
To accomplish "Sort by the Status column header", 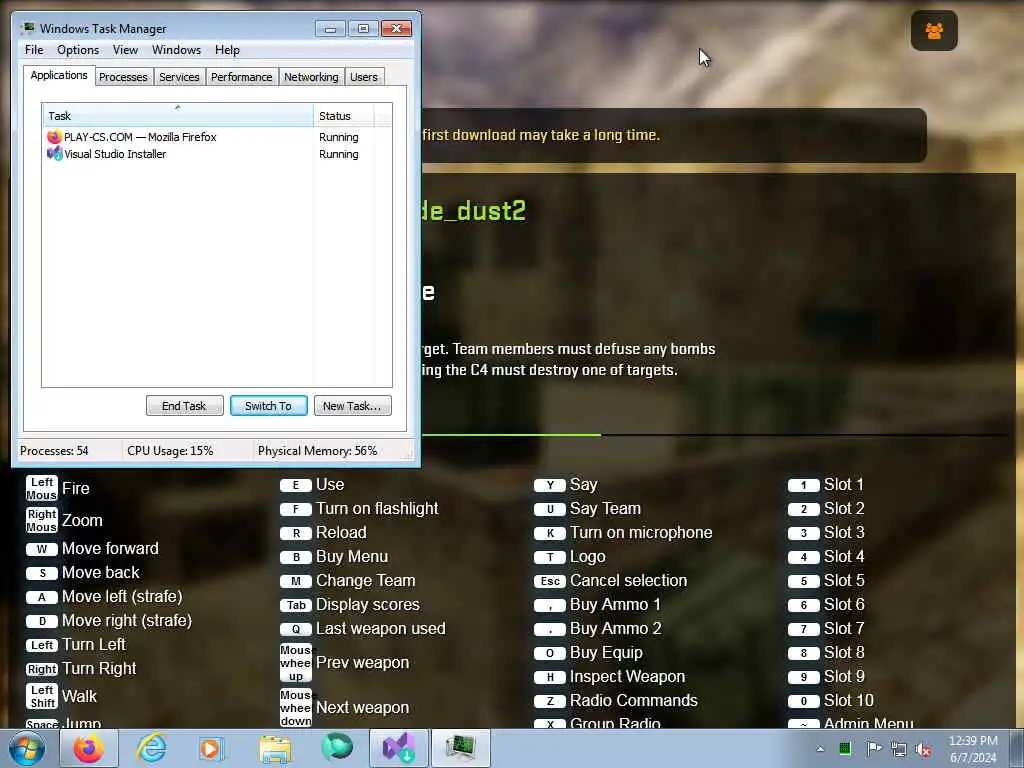I will pyautogui.click(x=344, y=116).
